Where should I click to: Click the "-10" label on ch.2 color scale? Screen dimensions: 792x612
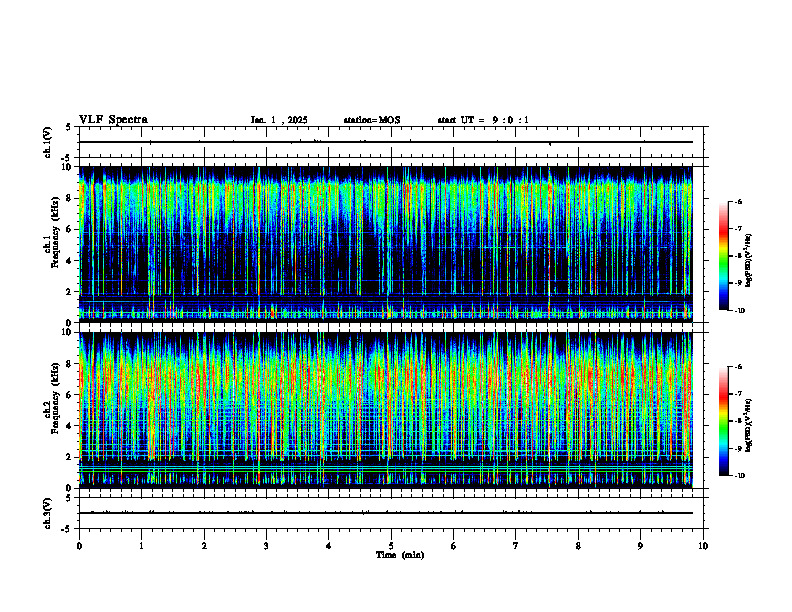tap(739, 476)
